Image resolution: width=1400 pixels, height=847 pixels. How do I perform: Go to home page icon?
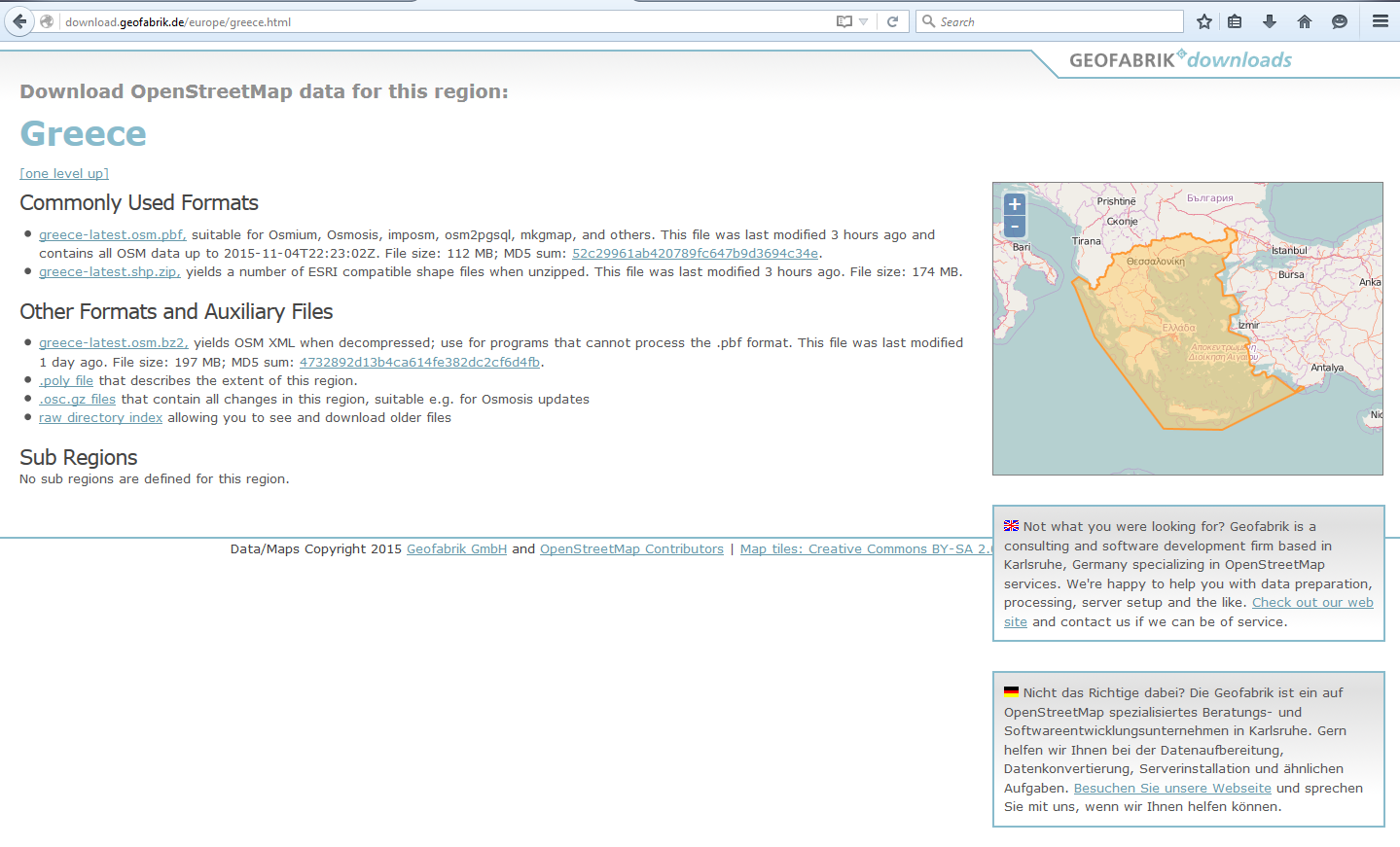pos(1305,21)
